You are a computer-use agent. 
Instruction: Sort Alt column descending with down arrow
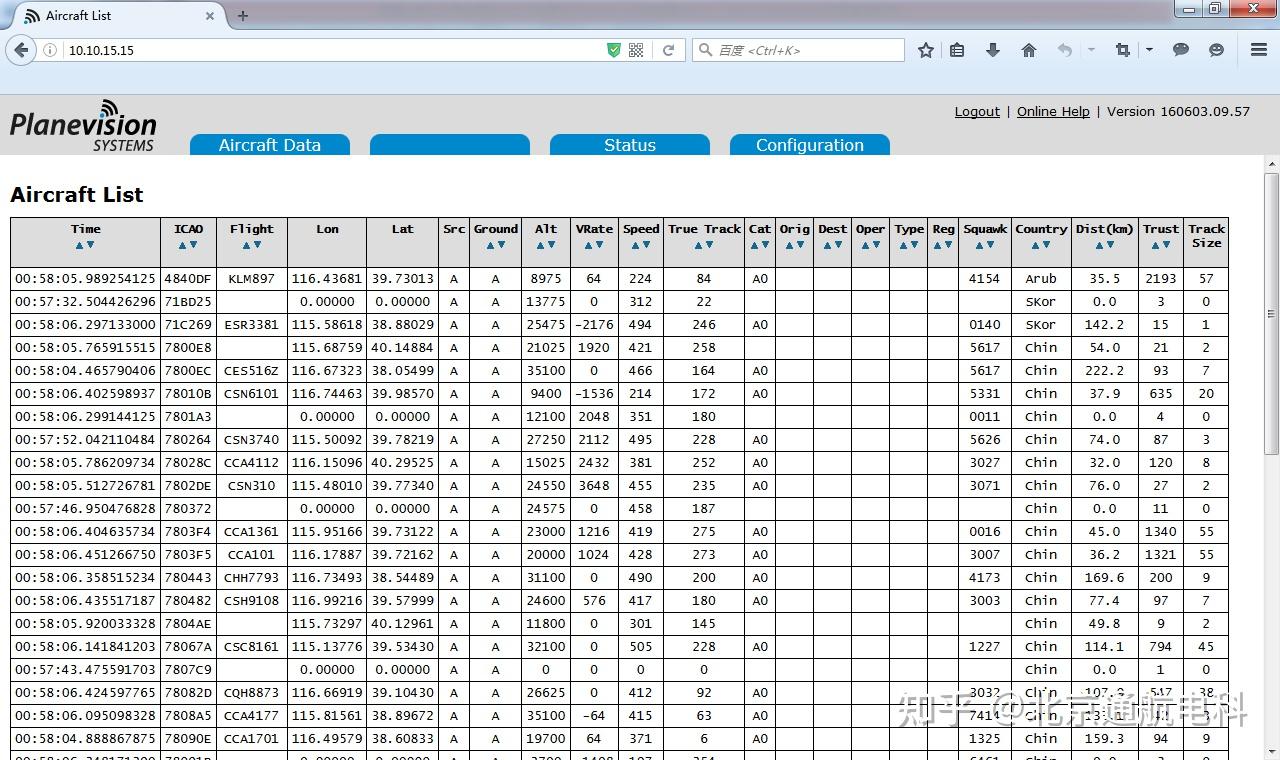pyautogui.click(x=552, y=245)
